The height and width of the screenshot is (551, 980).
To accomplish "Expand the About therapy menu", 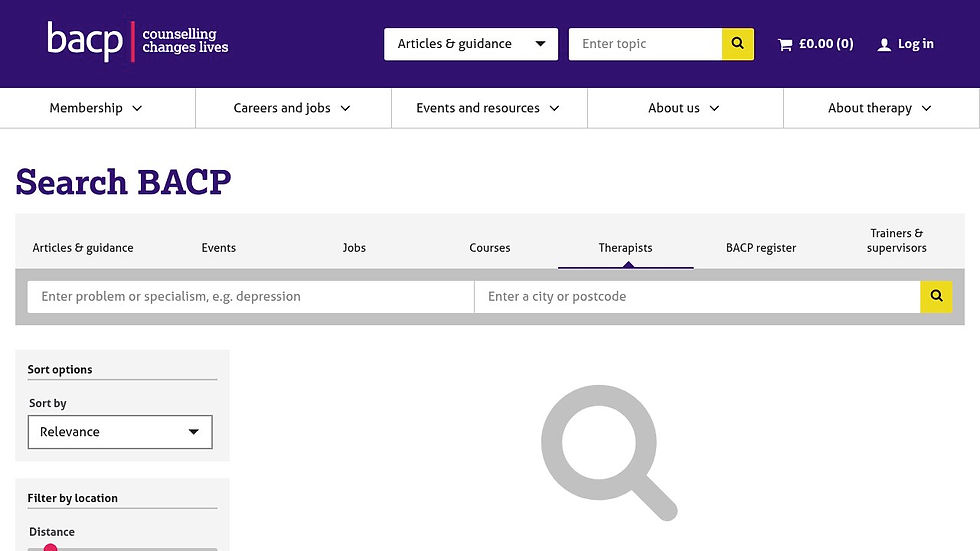I will coord(881,108).
